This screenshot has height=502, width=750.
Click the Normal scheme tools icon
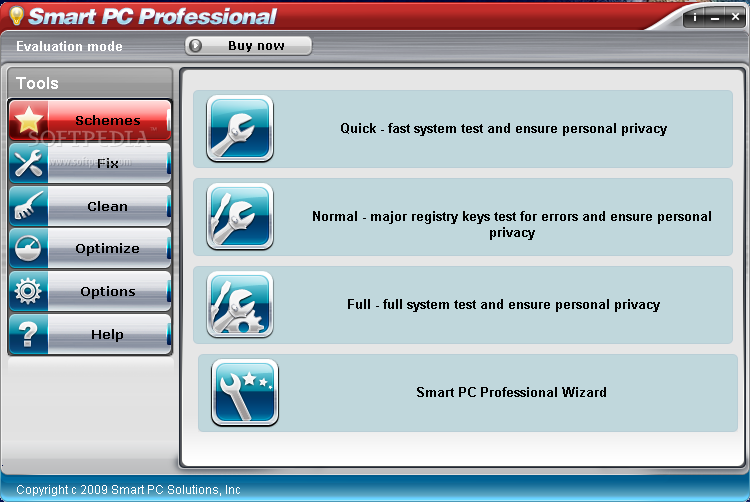click(240, 216)
